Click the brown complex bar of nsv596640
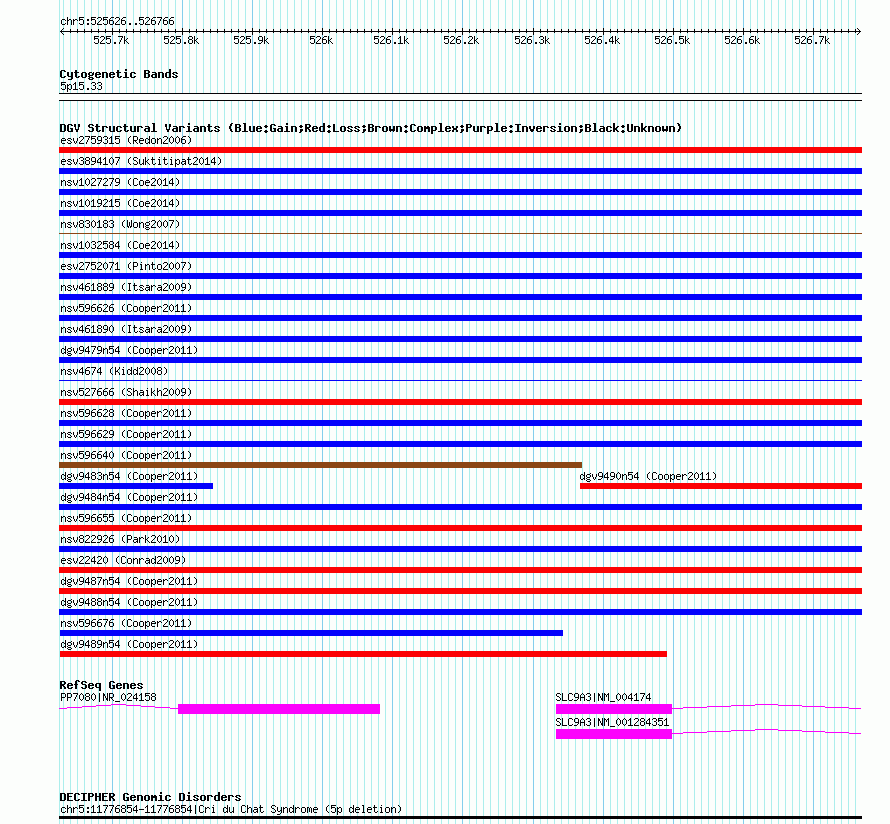Screen dimensions: 890x824 tap(321, 465)
